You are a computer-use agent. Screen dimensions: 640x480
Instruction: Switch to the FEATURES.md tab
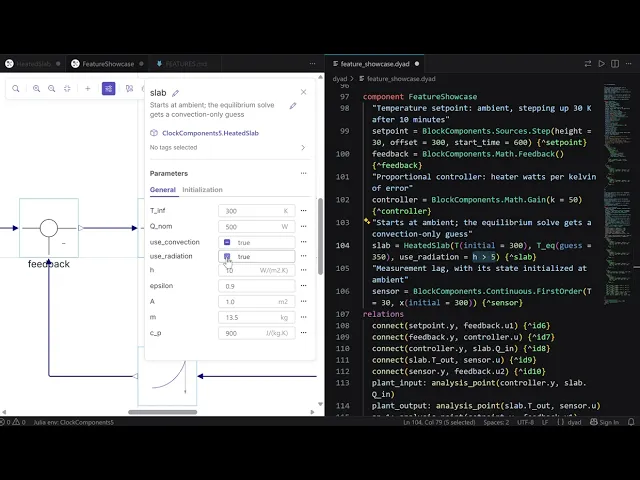pos(186,64)
